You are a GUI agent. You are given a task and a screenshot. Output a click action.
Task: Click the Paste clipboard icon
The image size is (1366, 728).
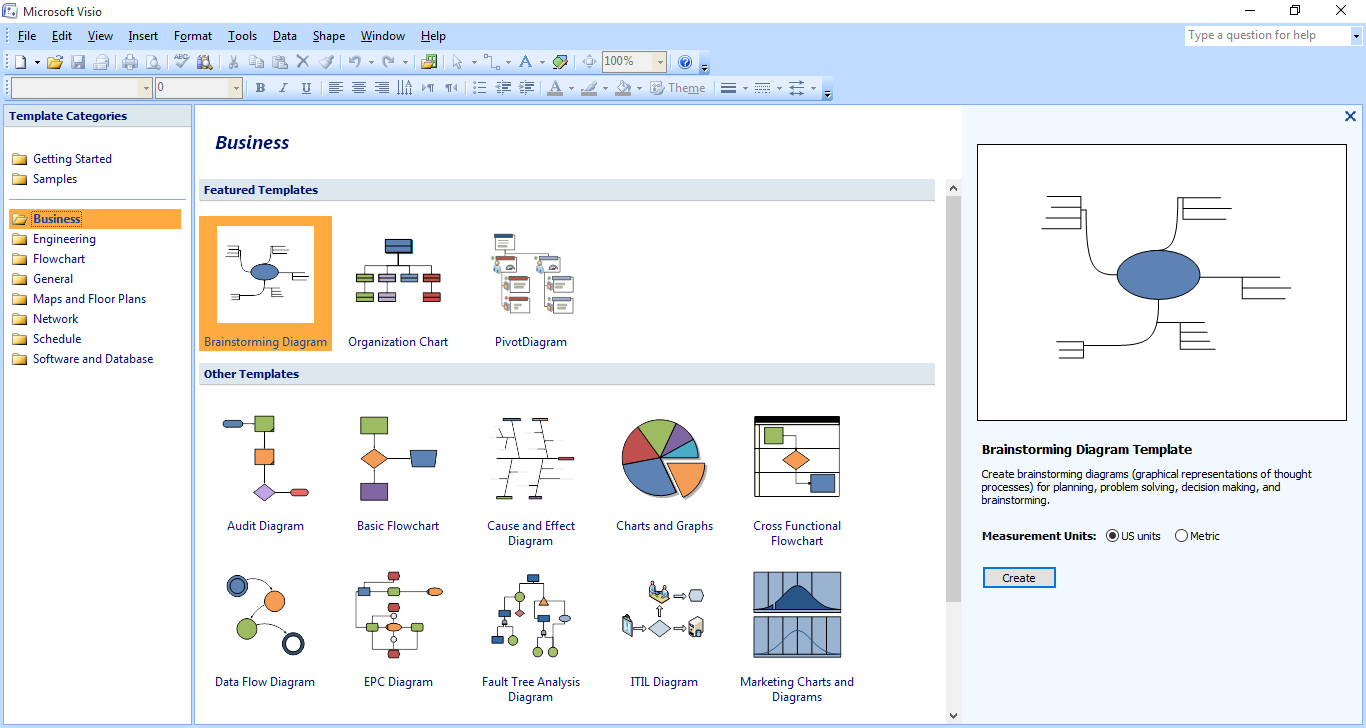pos(280,62)
